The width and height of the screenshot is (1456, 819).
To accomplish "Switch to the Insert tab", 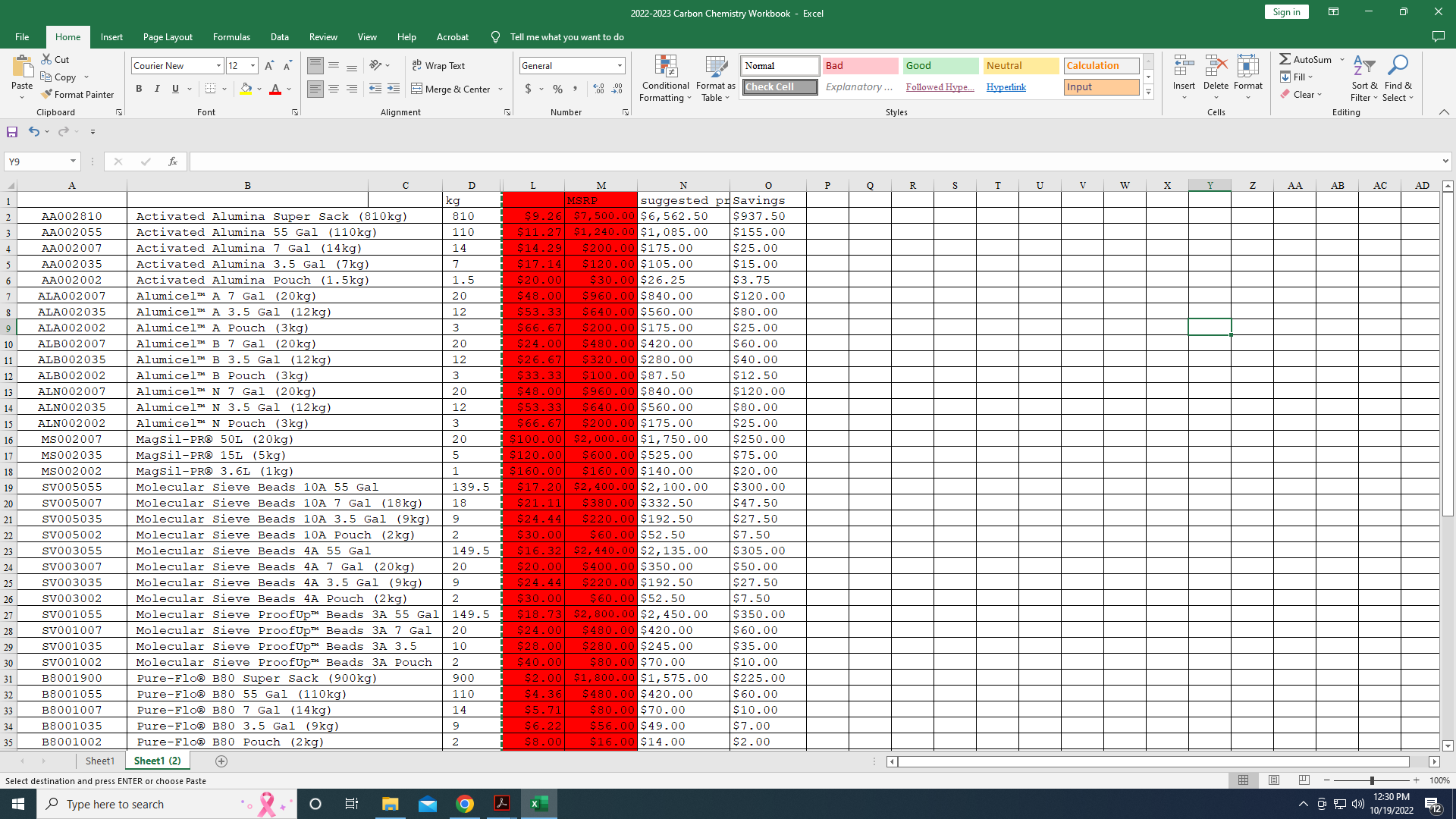I will [111, 36].
